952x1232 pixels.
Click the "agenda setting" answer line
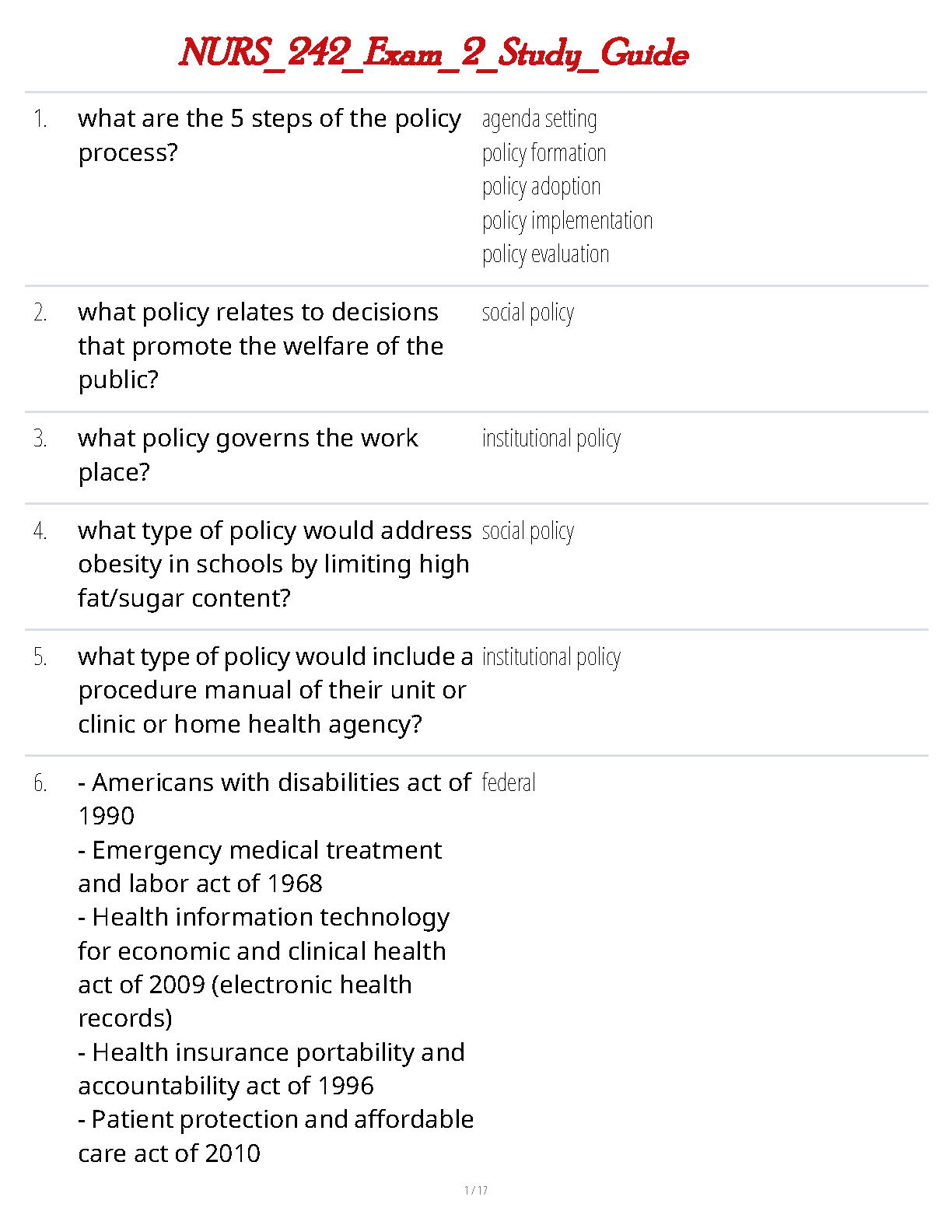[539, 119]
